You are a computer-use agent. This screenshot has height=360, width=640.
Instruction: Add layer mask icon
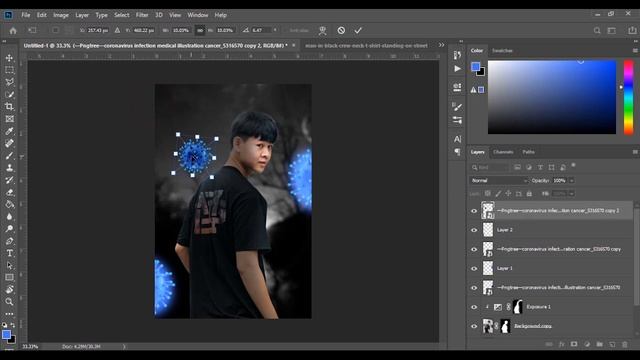[574, 344]
